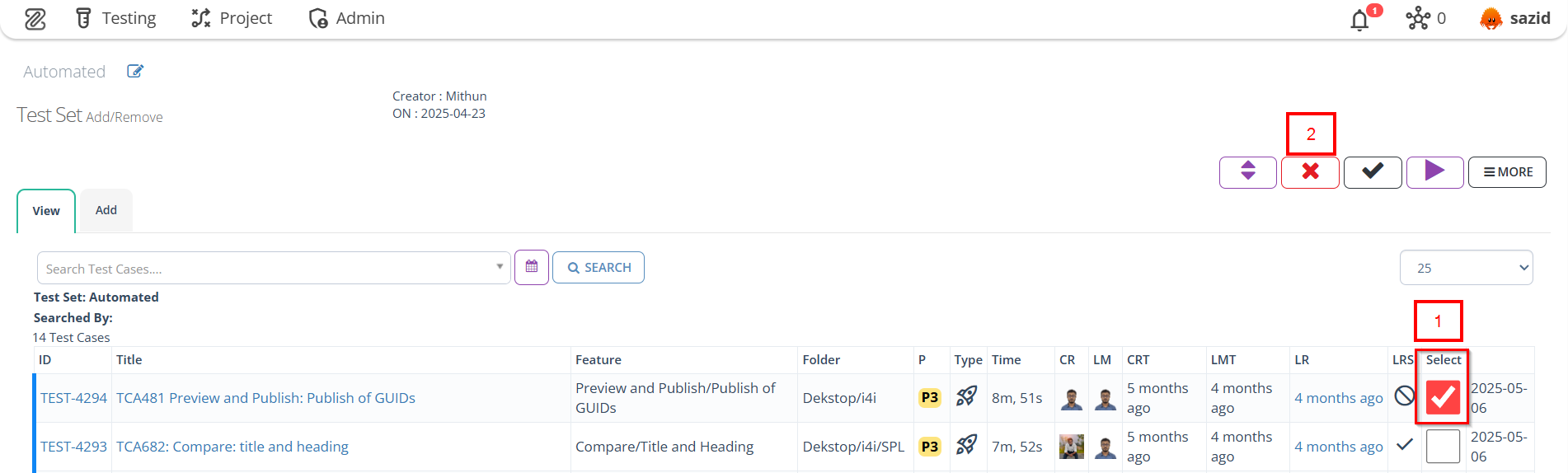Image resolution: width=1568 pixels, height=473 pixels.
Task: Click the app logo in top-left
Action: [35, 19]
